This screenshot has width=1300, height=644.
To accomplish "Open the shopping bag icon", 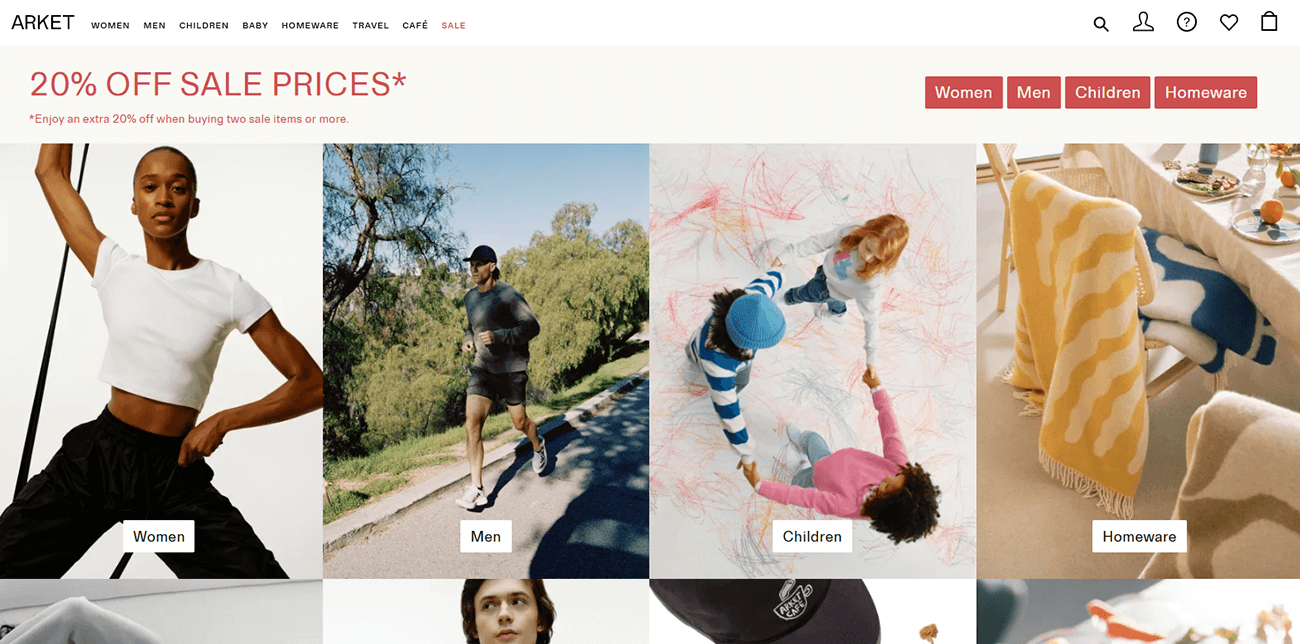I will 1269,21.
